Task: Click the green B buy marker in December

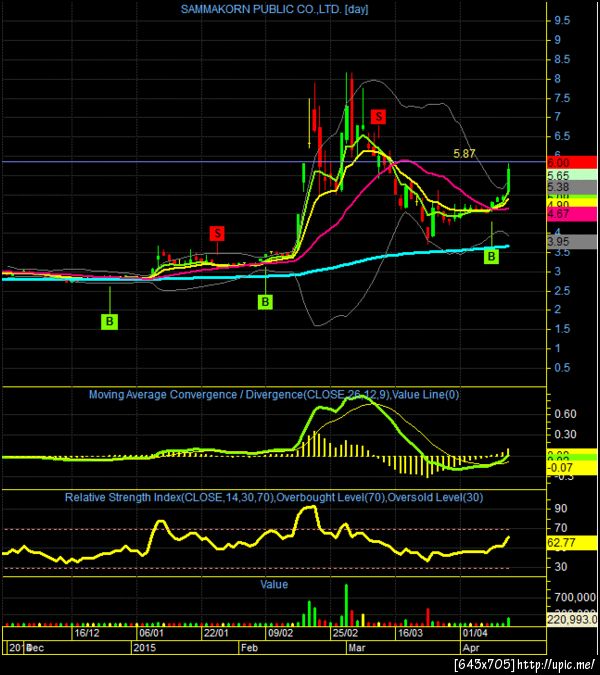Action: click(109, 321)
